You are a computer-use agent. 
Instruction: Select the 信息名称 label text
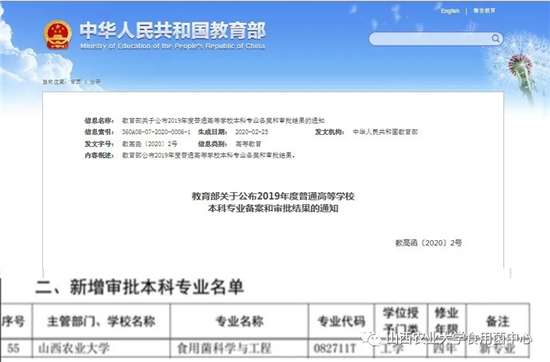[x=99, y=121]
